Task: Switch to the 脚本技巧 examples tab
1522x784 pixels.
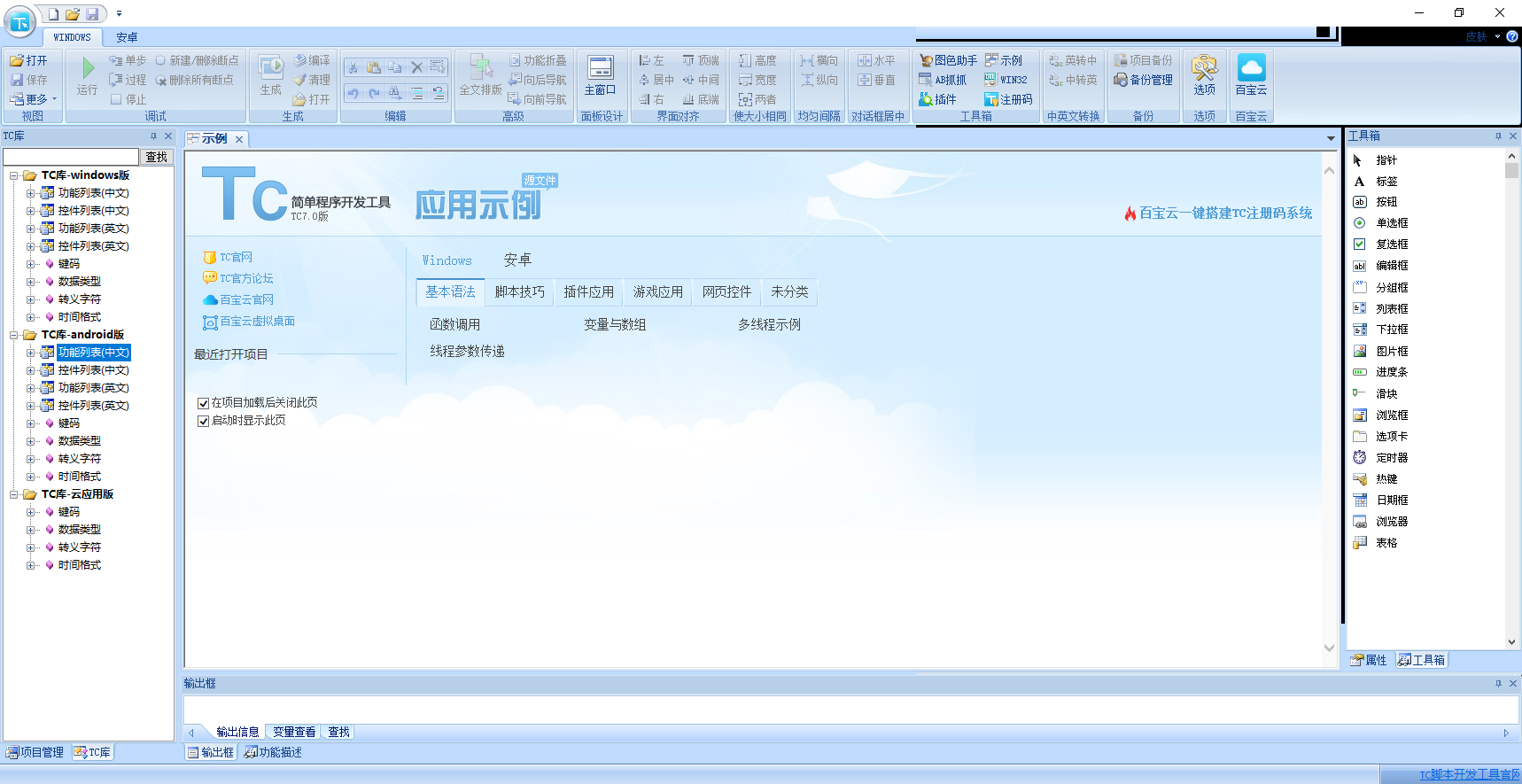Action: point(520,292)
